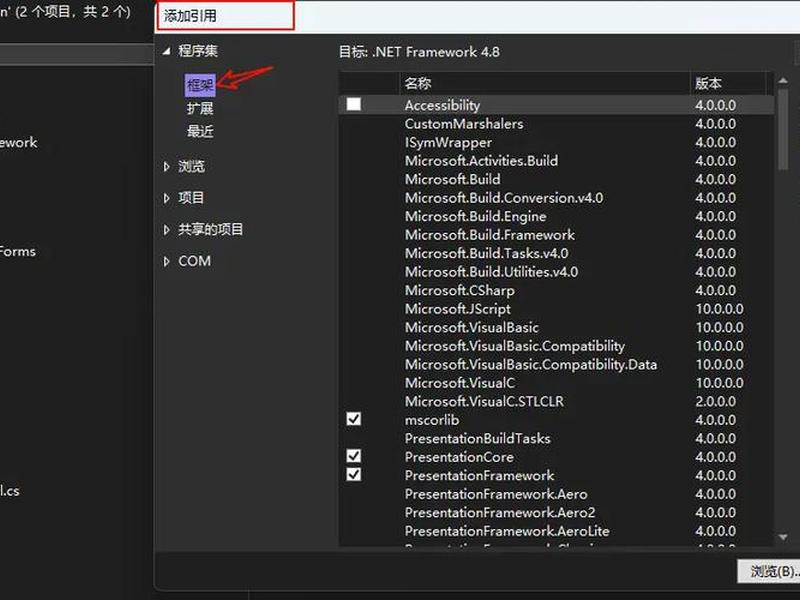Select Microsoft.Build.Framework row
Image resolution: width=800 pixels, height=600 pixels.
click(x=556, y=235)
